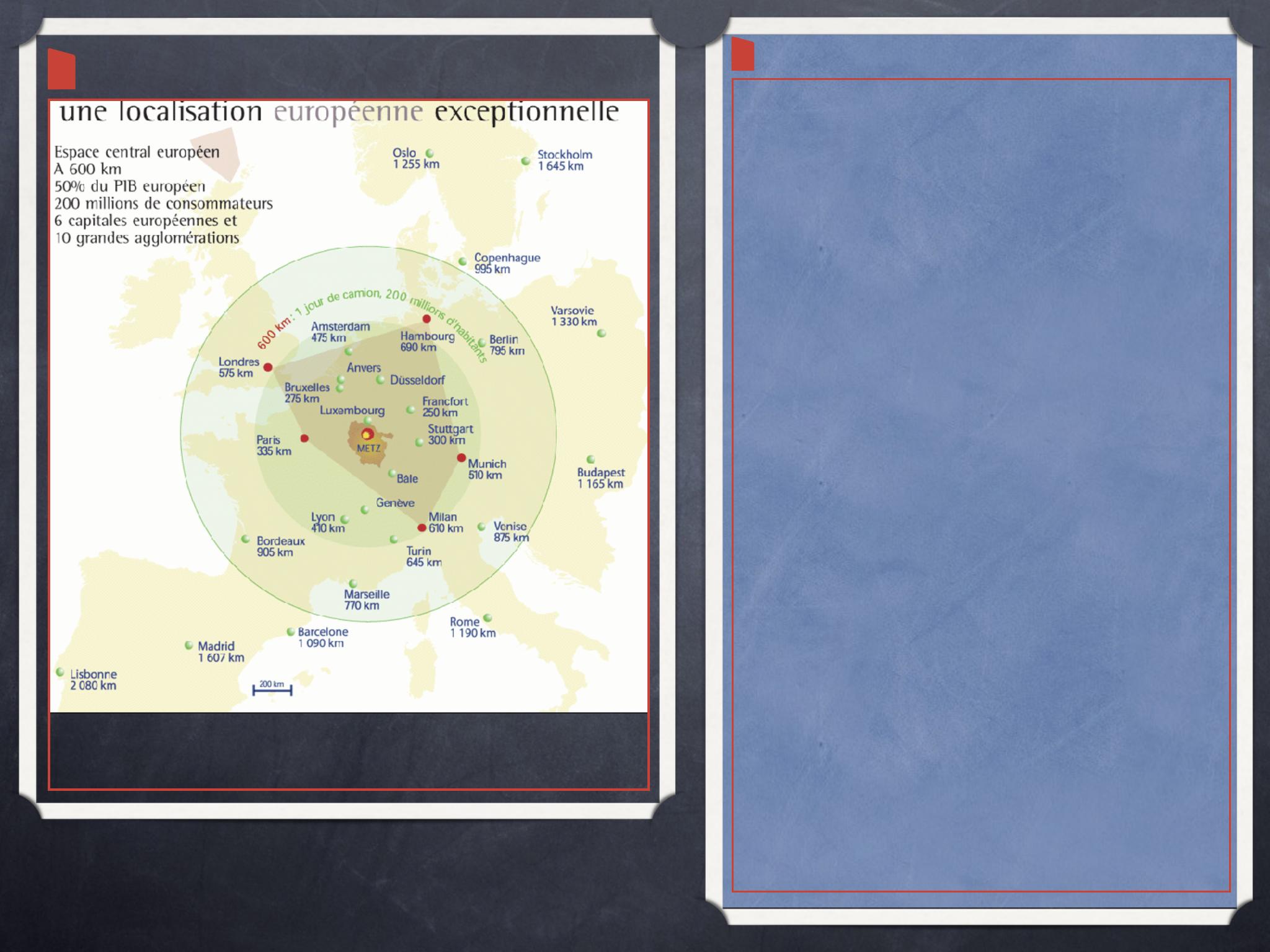Click the red Londres marker dot
This screenshot has width=1270, height=952.
(268, 368)
